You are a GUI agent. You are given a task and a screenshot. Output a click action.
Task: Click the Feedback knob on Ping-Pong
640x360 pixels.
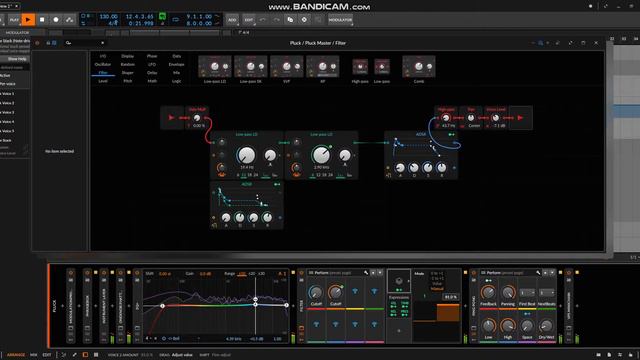[x=488, y=292]
